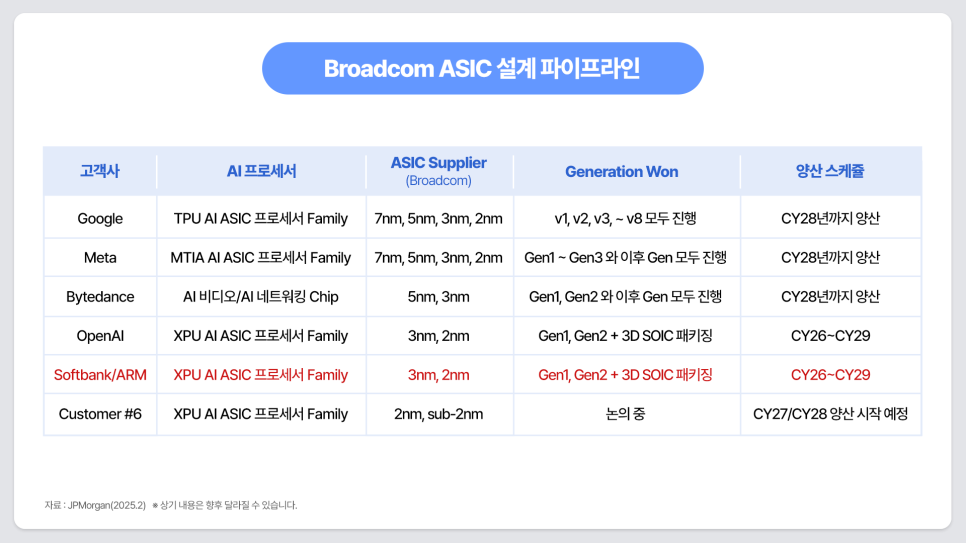Select the Google customer cell
The width and height of the screenshot is (966, 543).
coord(100,218)
